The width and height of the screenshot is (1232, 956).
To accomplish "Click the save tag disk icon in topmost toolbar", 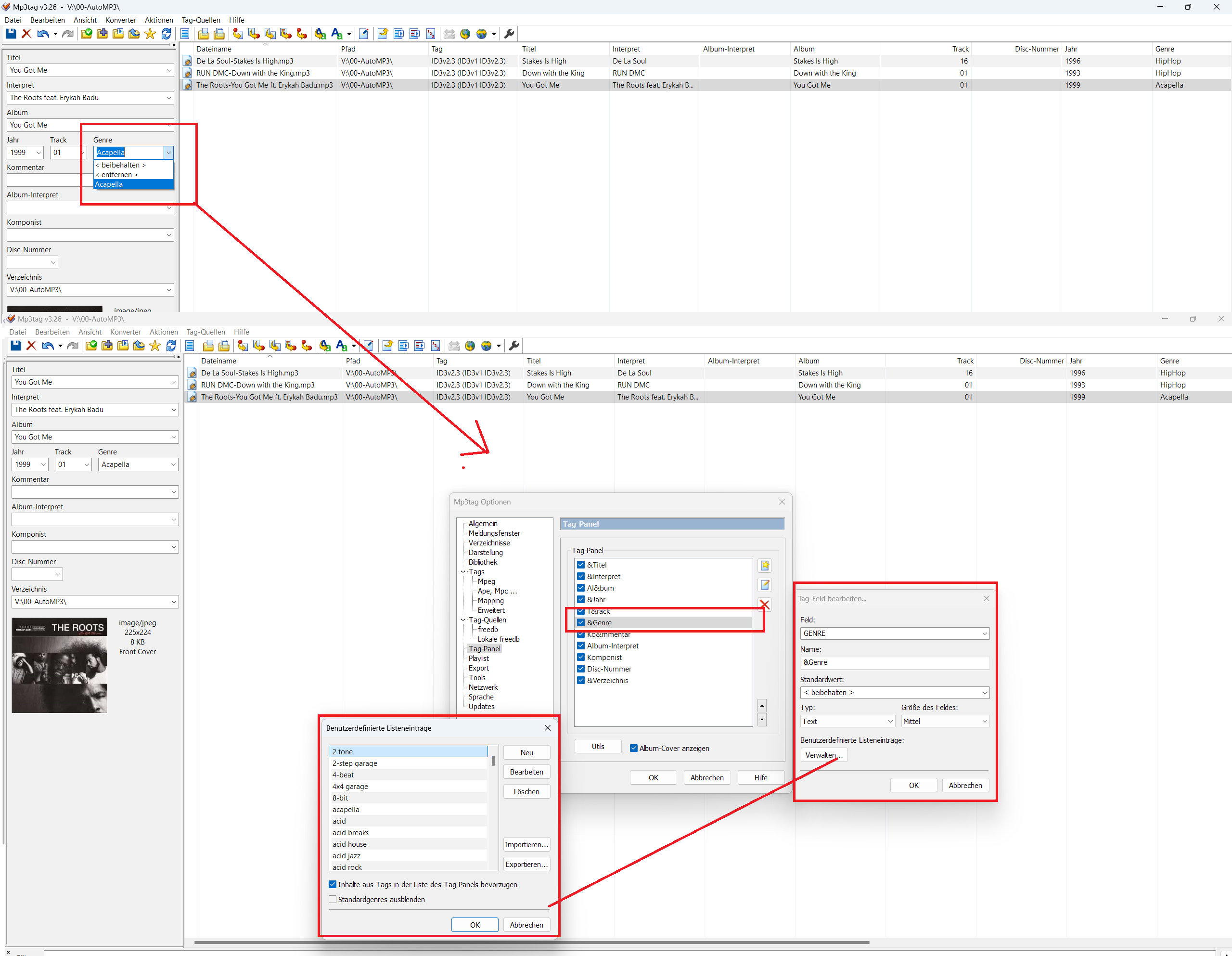I will pyautogui.click(x=11, y=34).
